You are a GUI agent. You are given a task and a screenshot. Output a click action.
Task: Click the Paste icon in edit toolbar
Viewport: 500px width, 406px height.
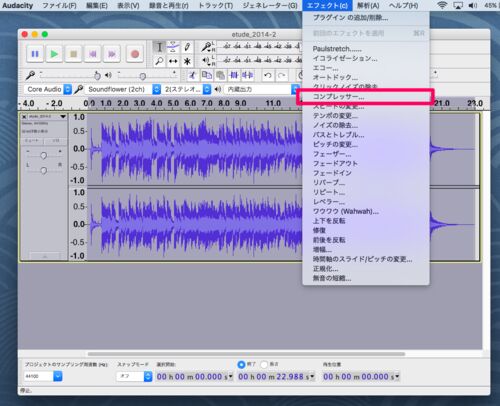coord(220,75)
